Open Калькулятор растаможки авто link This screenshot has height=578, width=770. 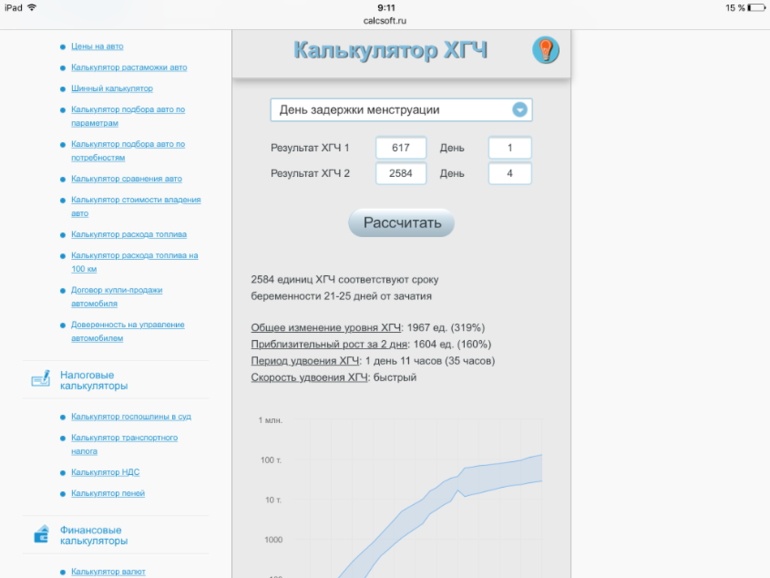[129, 68]
